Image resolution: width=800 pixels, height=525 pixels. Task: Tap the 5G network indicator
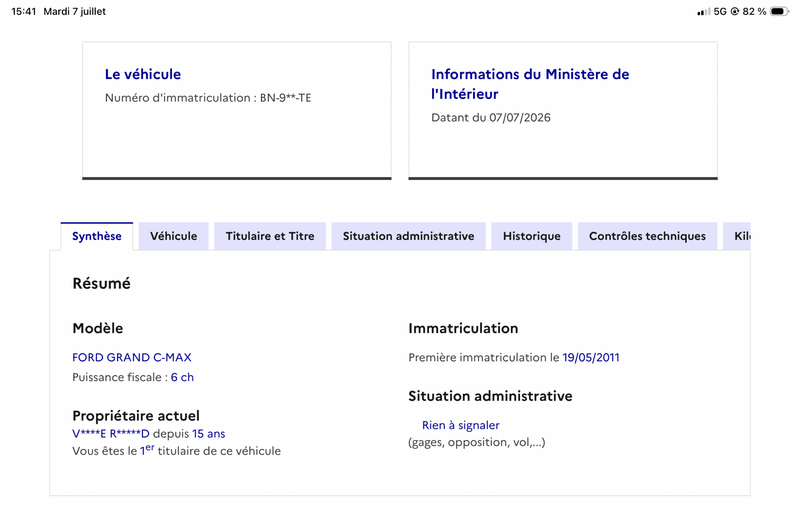(720, 11)
